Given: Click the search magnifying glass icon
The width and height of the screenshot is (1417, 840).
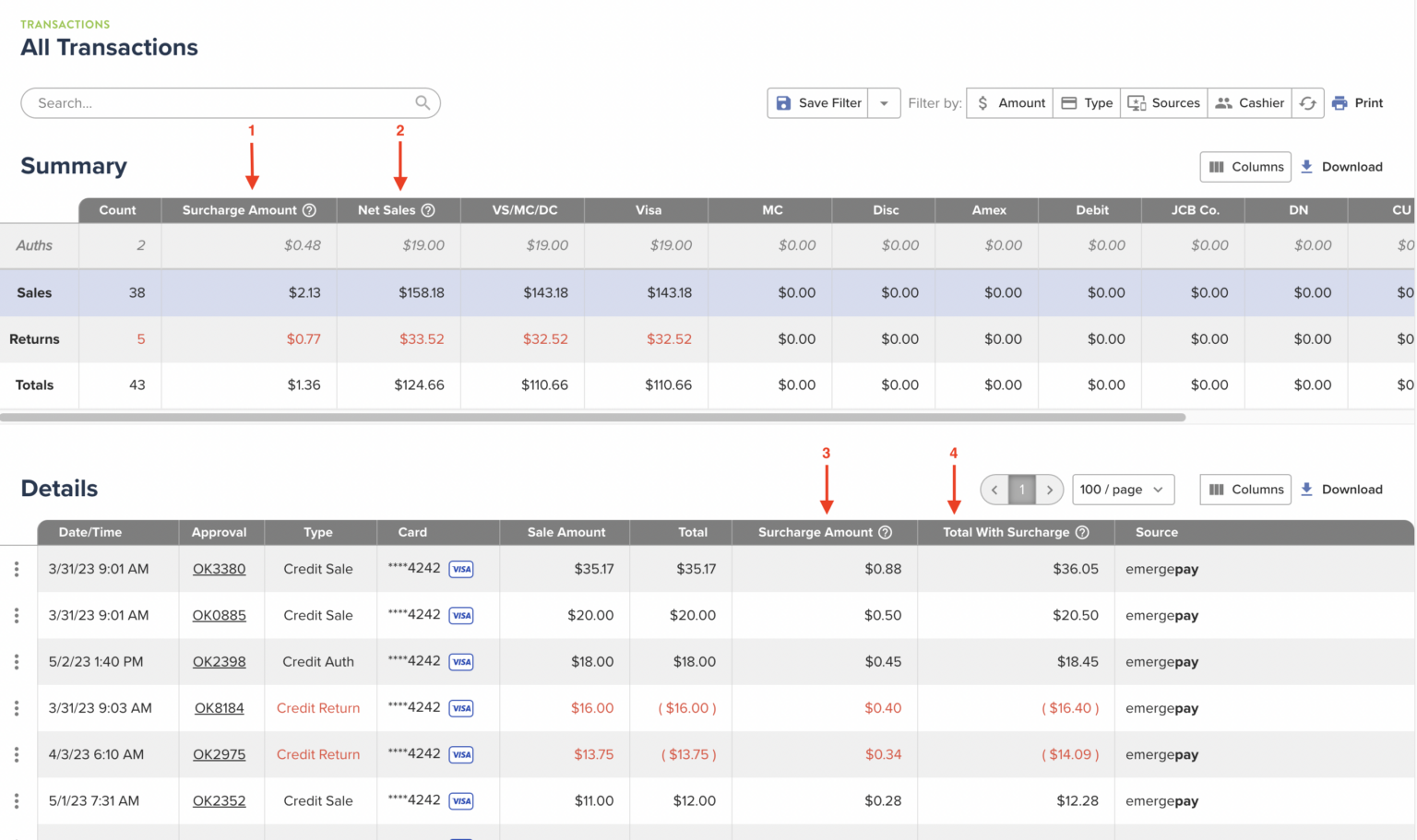Looking at the screenshot, I should click(422, 102).
